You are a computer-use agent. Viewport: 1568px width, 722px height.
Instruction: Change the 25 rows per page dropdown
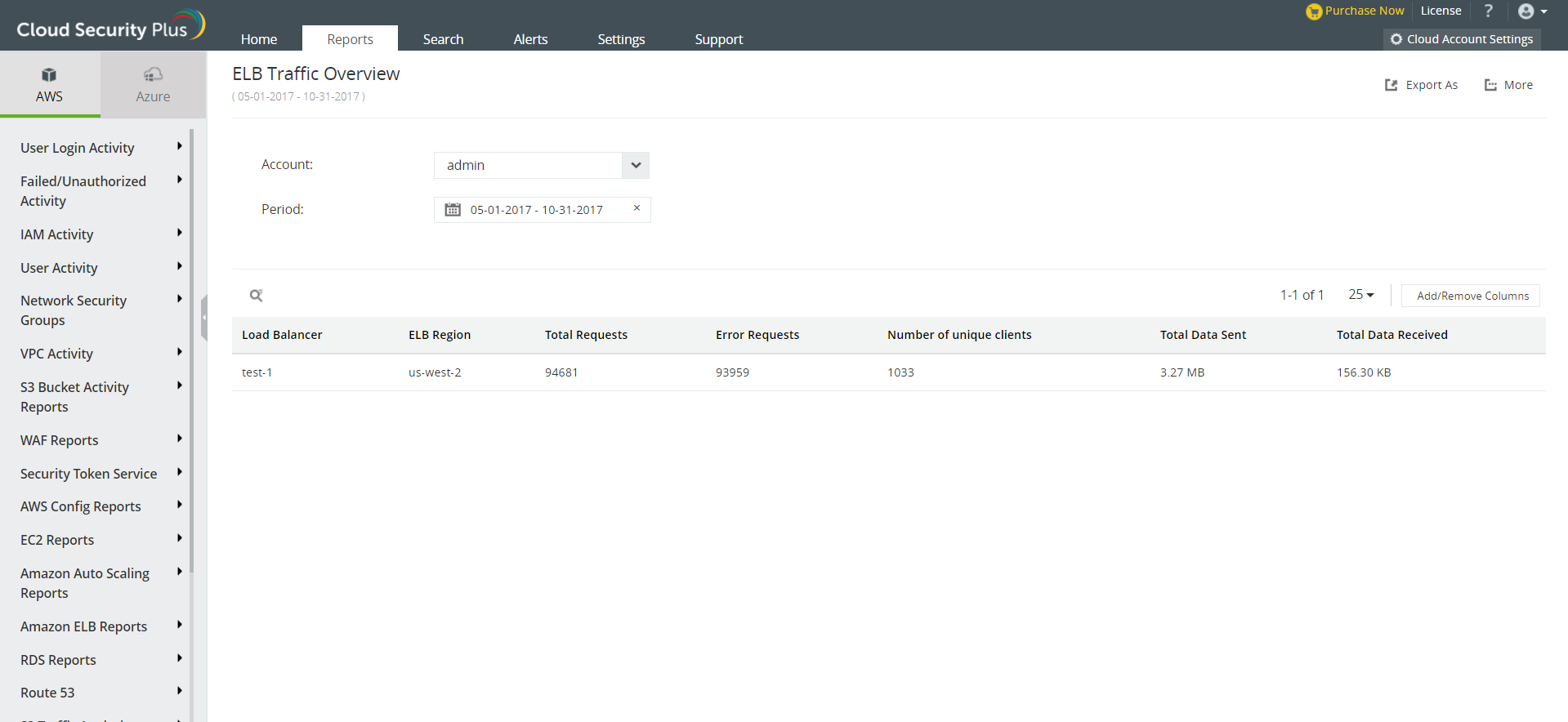[1360, 295]
